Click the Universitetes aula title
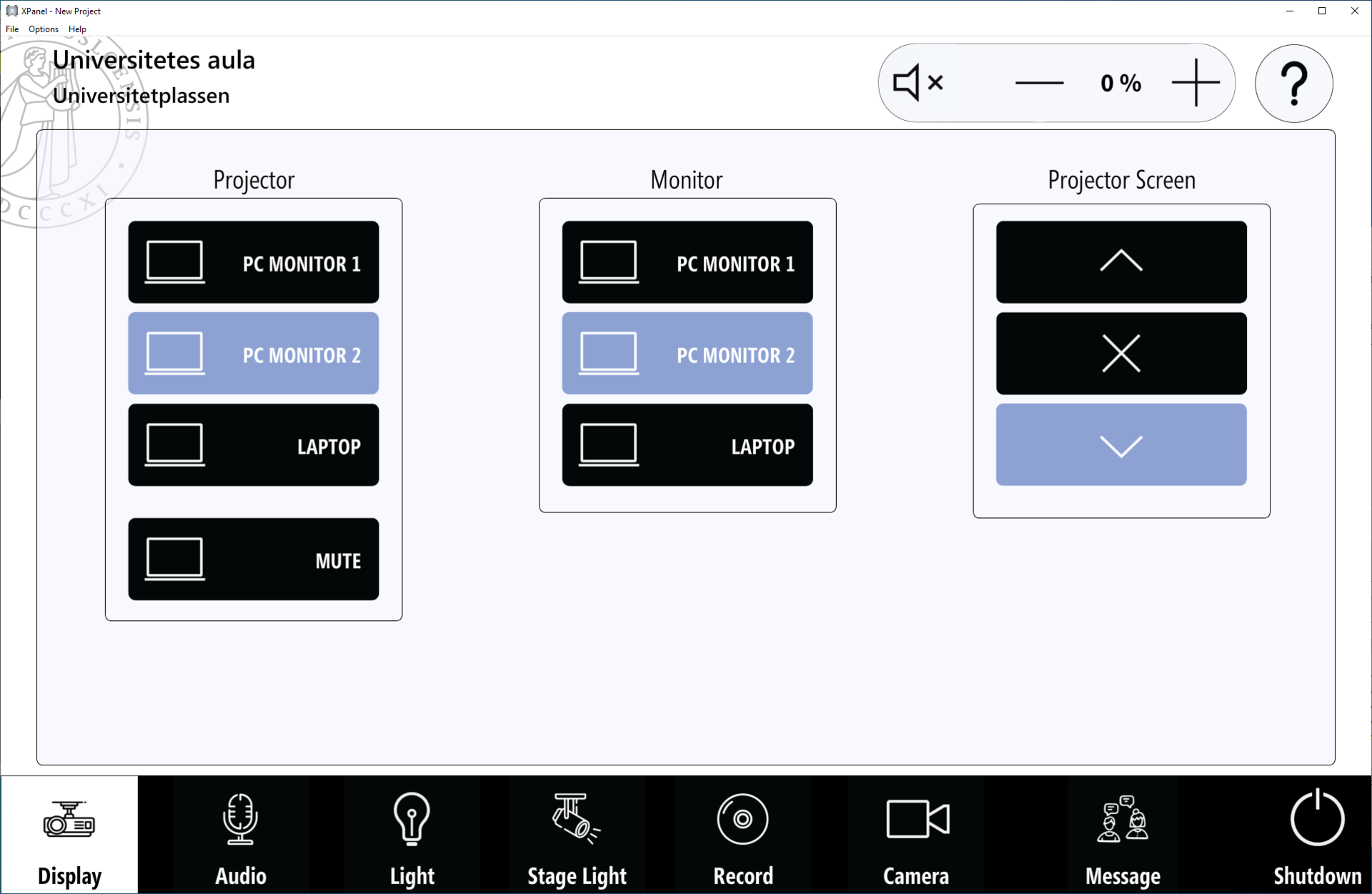Viewport: 1372px width, 894px height. (x=154, y=60)
